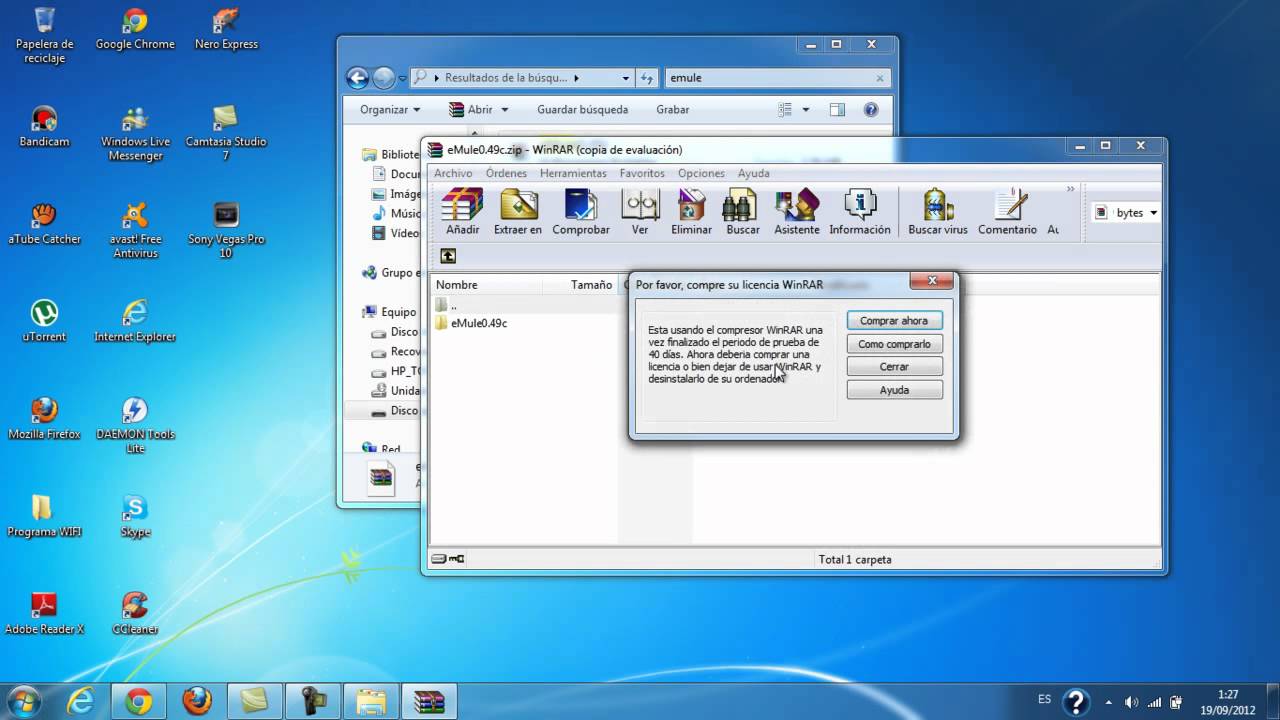The image size is (1280, 720).
Task: Click the Extraer en toolbar icon
Action: coord(518,212)
